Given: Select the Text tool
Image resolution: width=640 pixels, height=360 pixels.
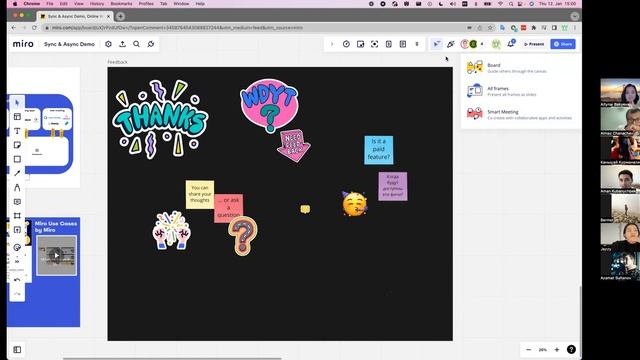Looking at the screenshot, I should [17, 131].
